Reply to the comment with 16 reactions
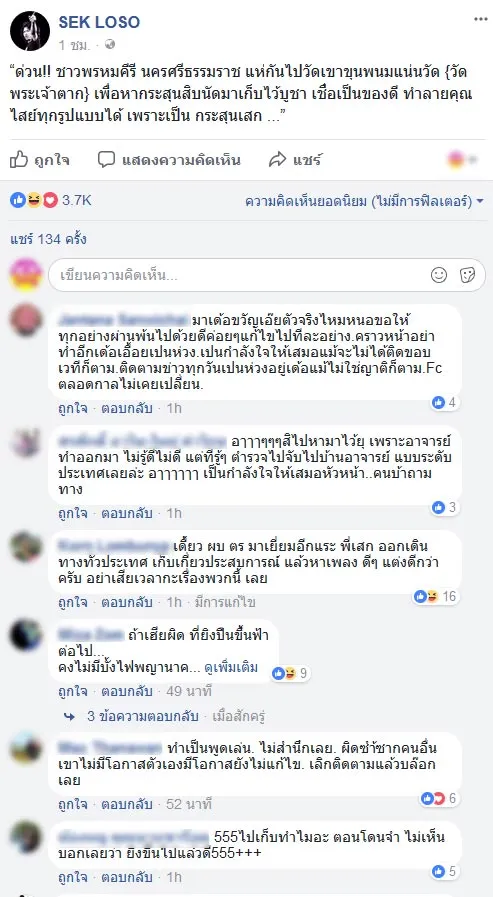The height and width of the screenshot is (897, 493). coord(127,602)
